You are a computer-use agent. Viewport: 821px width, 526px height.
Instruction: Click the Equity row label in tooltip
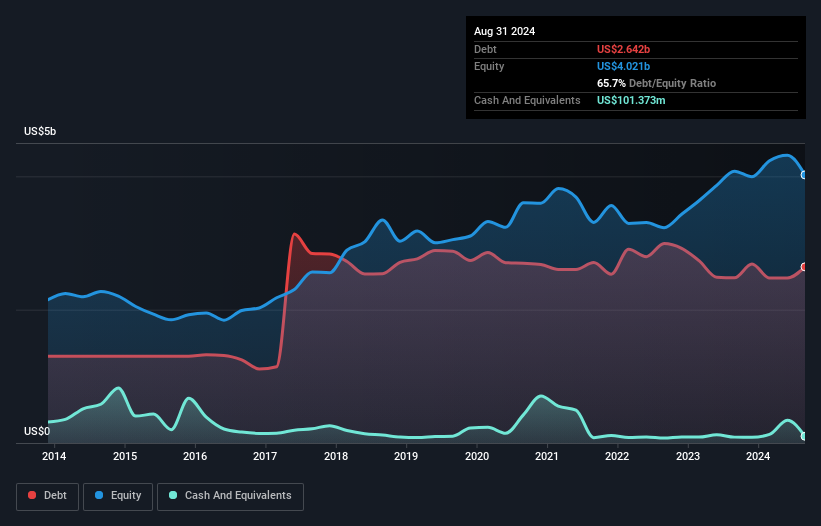489,66
